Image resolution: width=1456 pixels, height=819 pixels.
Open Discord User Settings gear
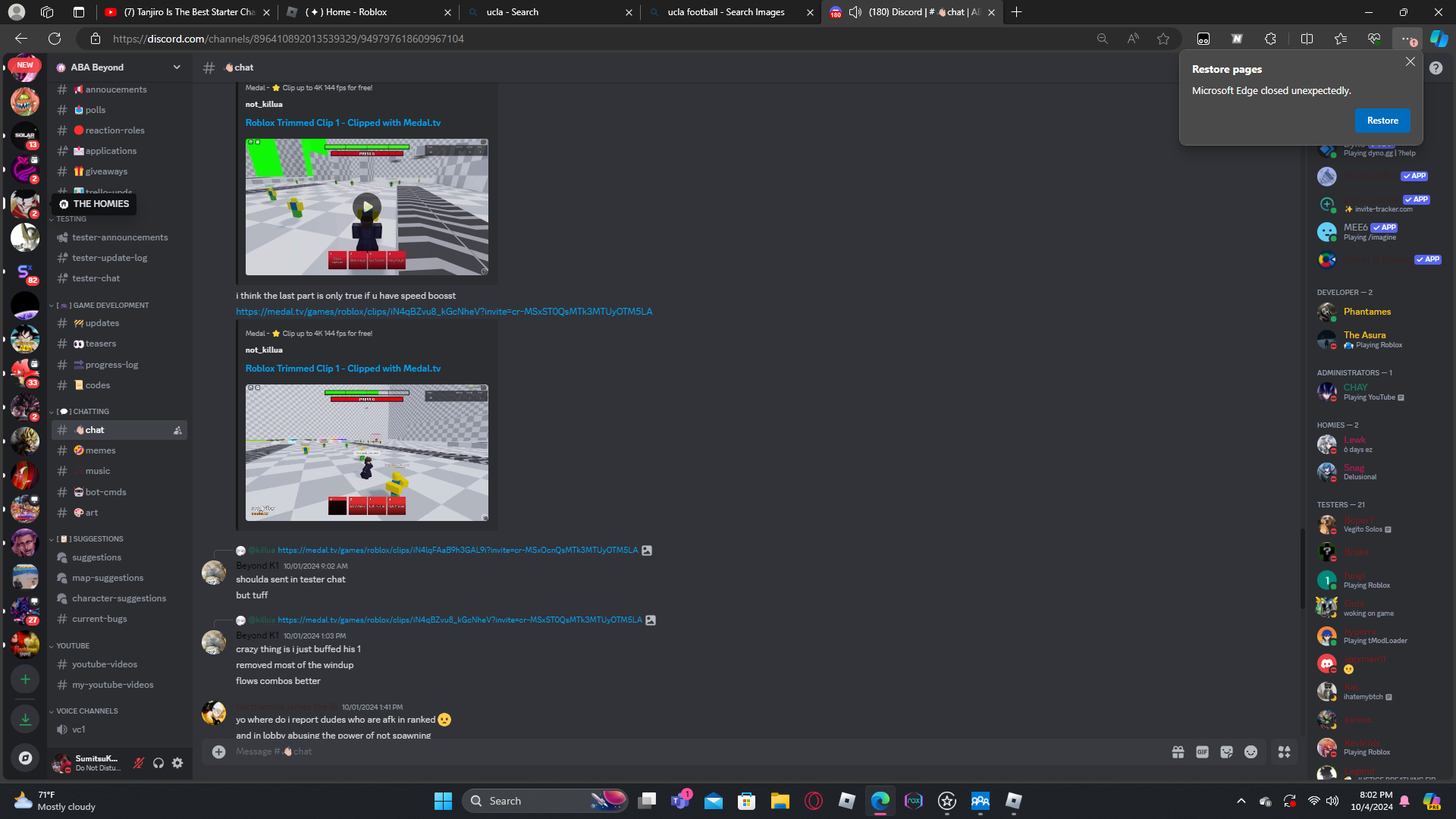(177, 763)
